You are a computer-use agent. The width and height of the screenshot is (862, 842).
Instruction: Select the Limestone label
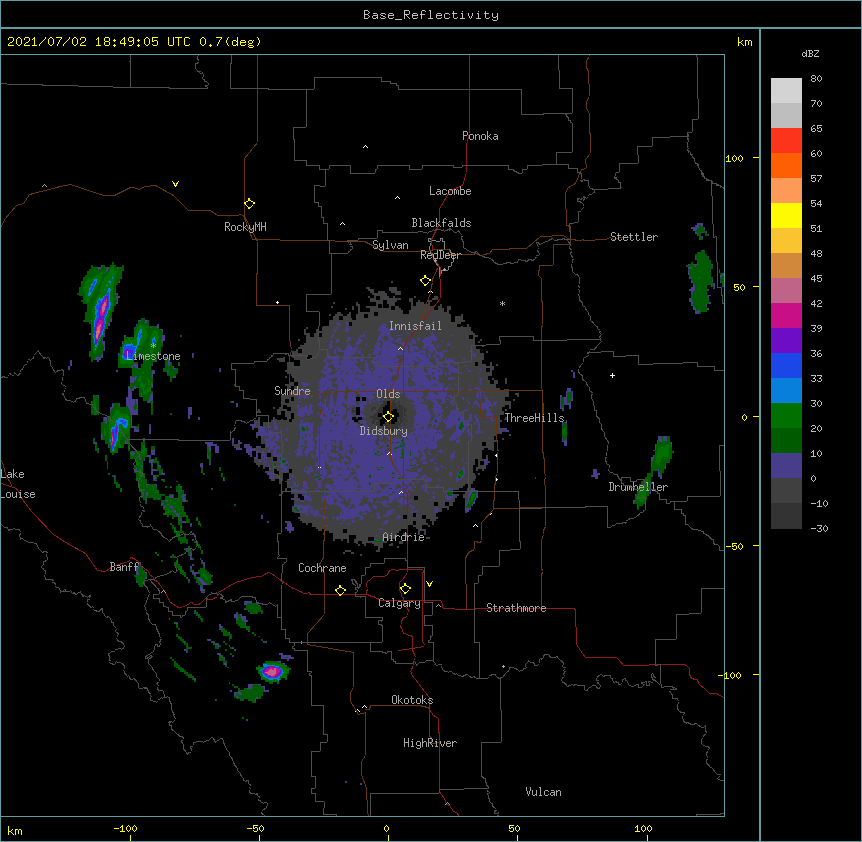pos(153,356)
